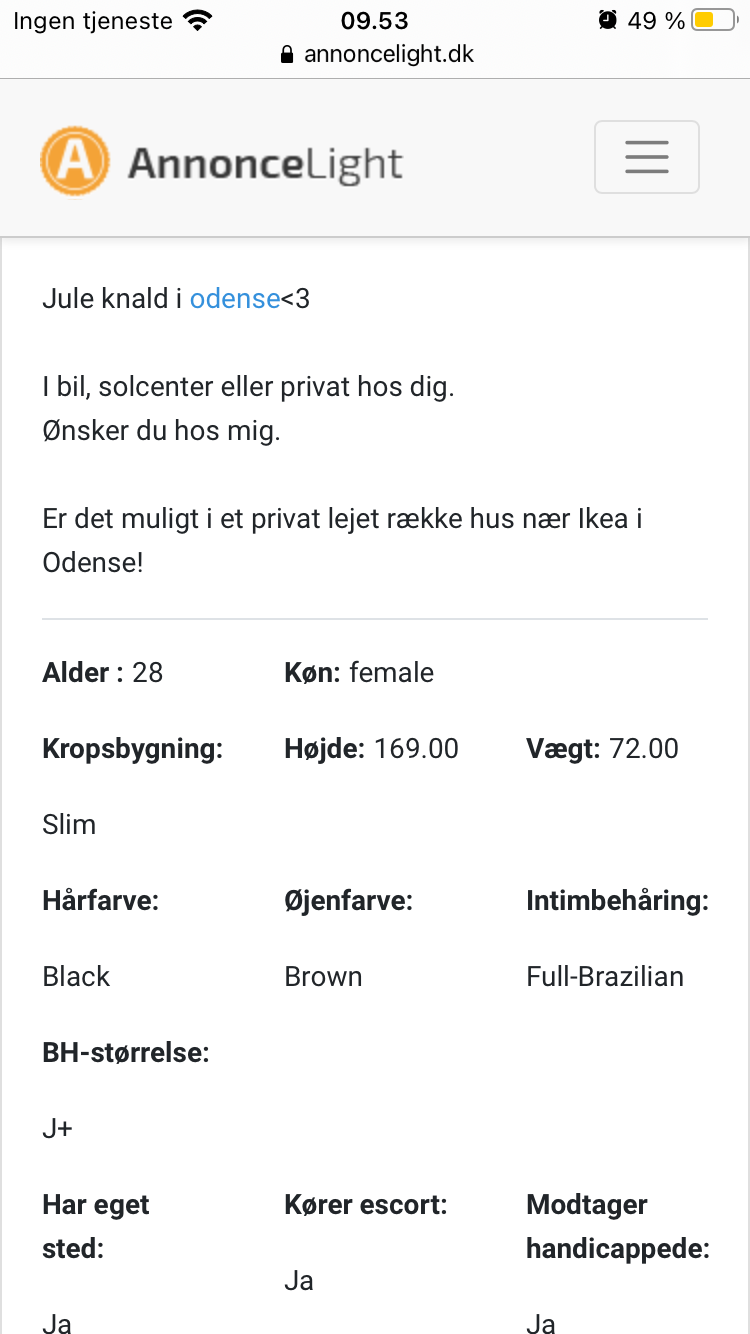Screen dimensions: 750x1334
Task: Click the 'Hårfarve:' label
Action: pos(101,900)
